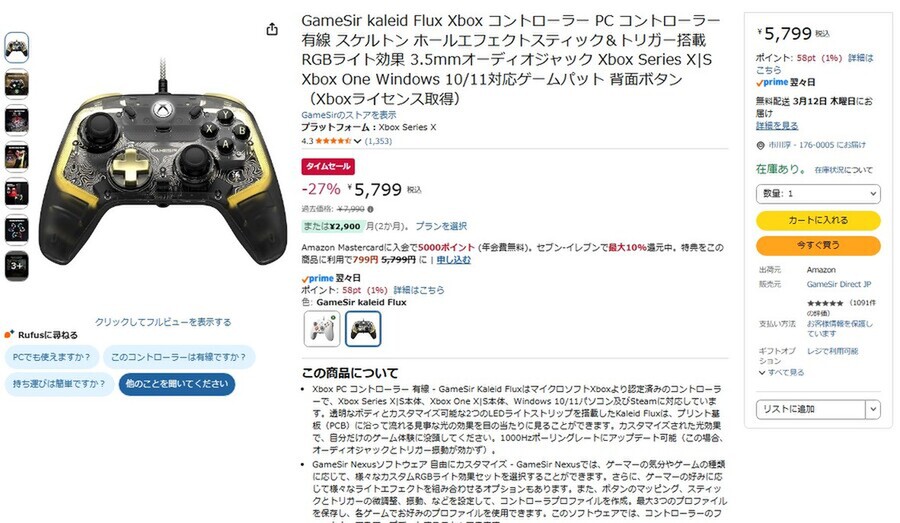Choose the black-yellow controller color swatch
This screenshot has width=900, height=523.
(363, 328)
